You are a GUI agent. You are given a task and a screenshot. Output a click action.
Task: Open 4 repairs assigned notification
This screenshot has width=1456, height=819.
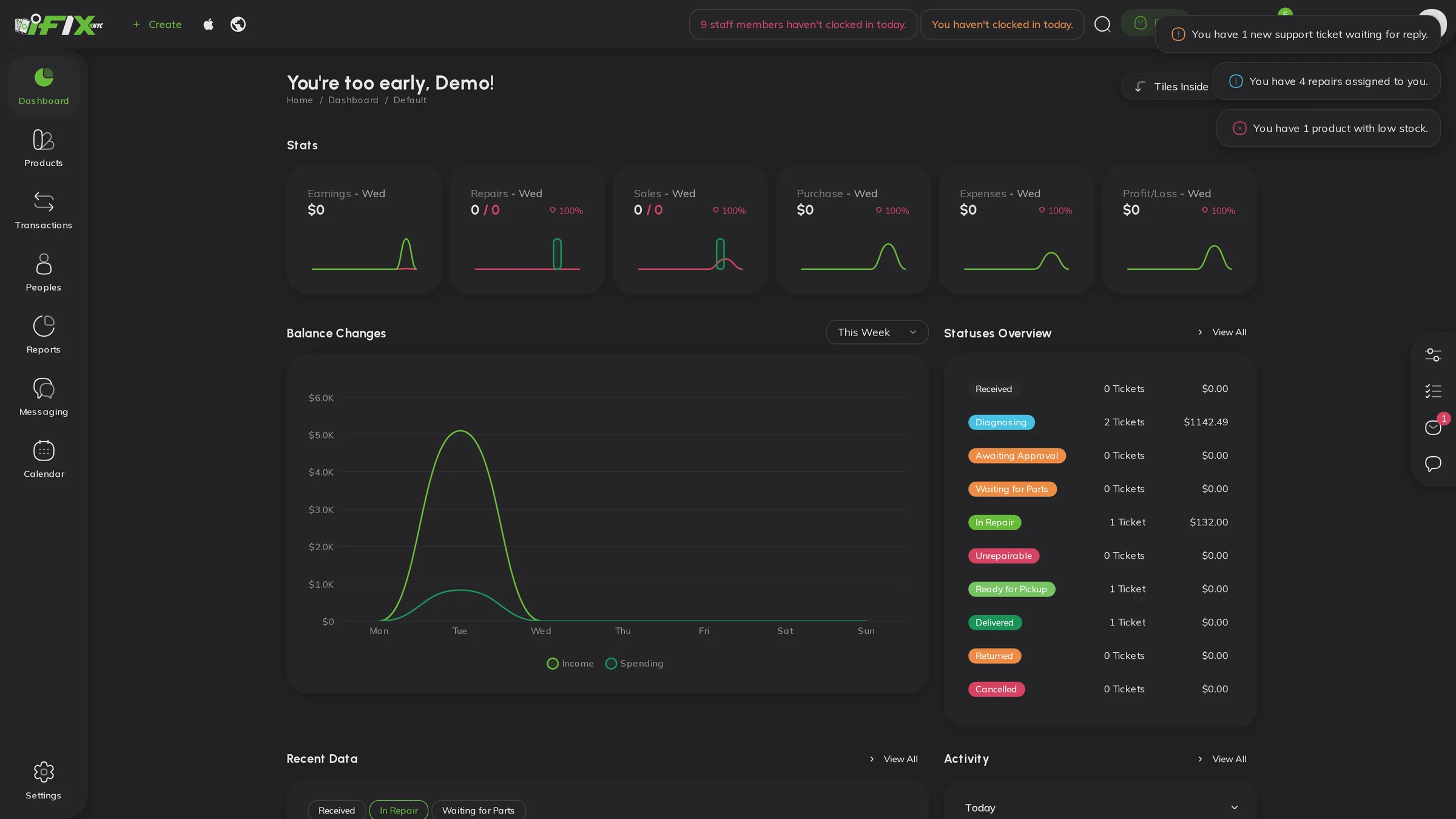(x=1326, y=81)
